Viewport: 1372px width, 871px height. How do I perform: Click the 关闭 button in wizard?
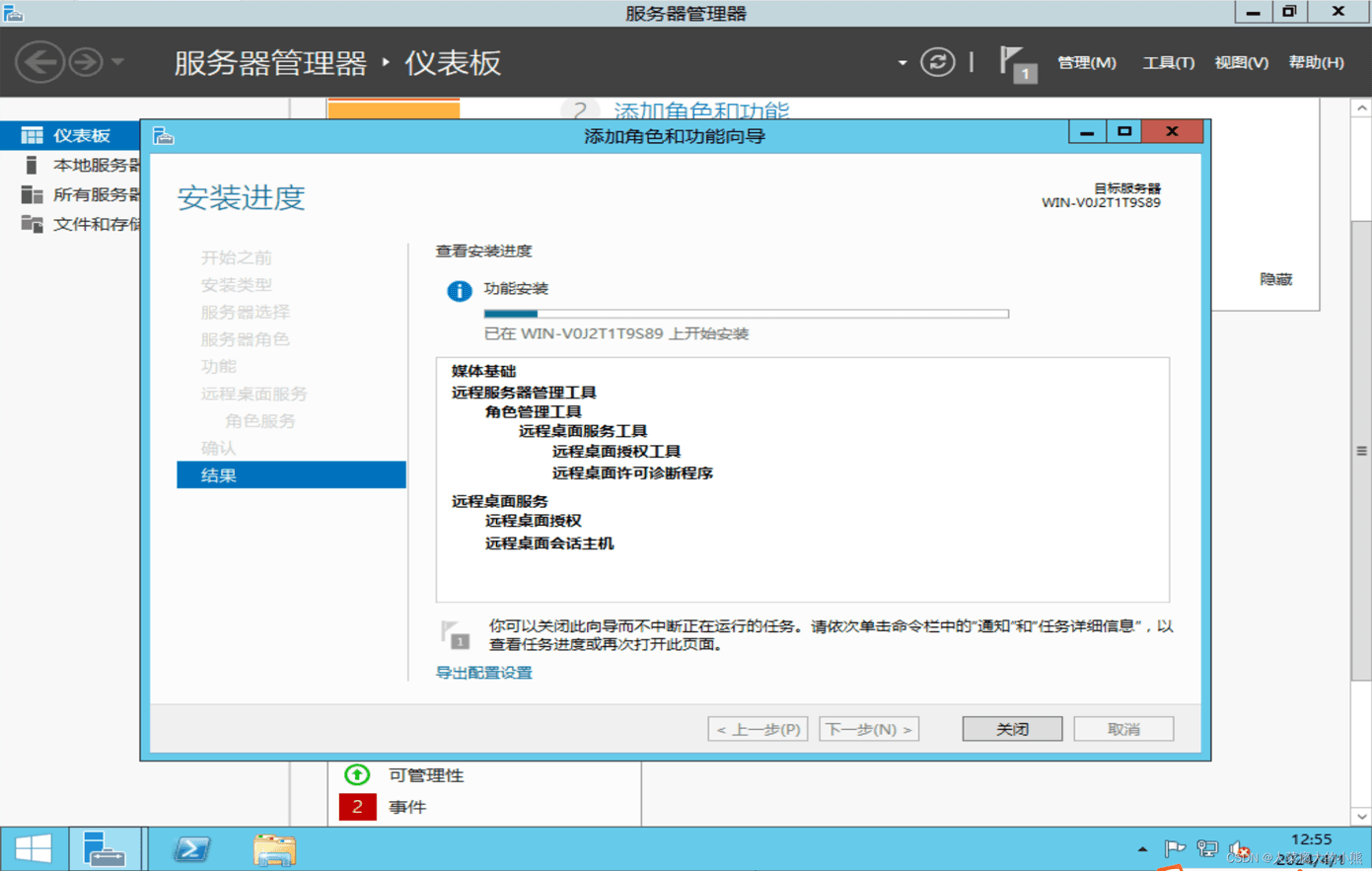[1012, 729]
